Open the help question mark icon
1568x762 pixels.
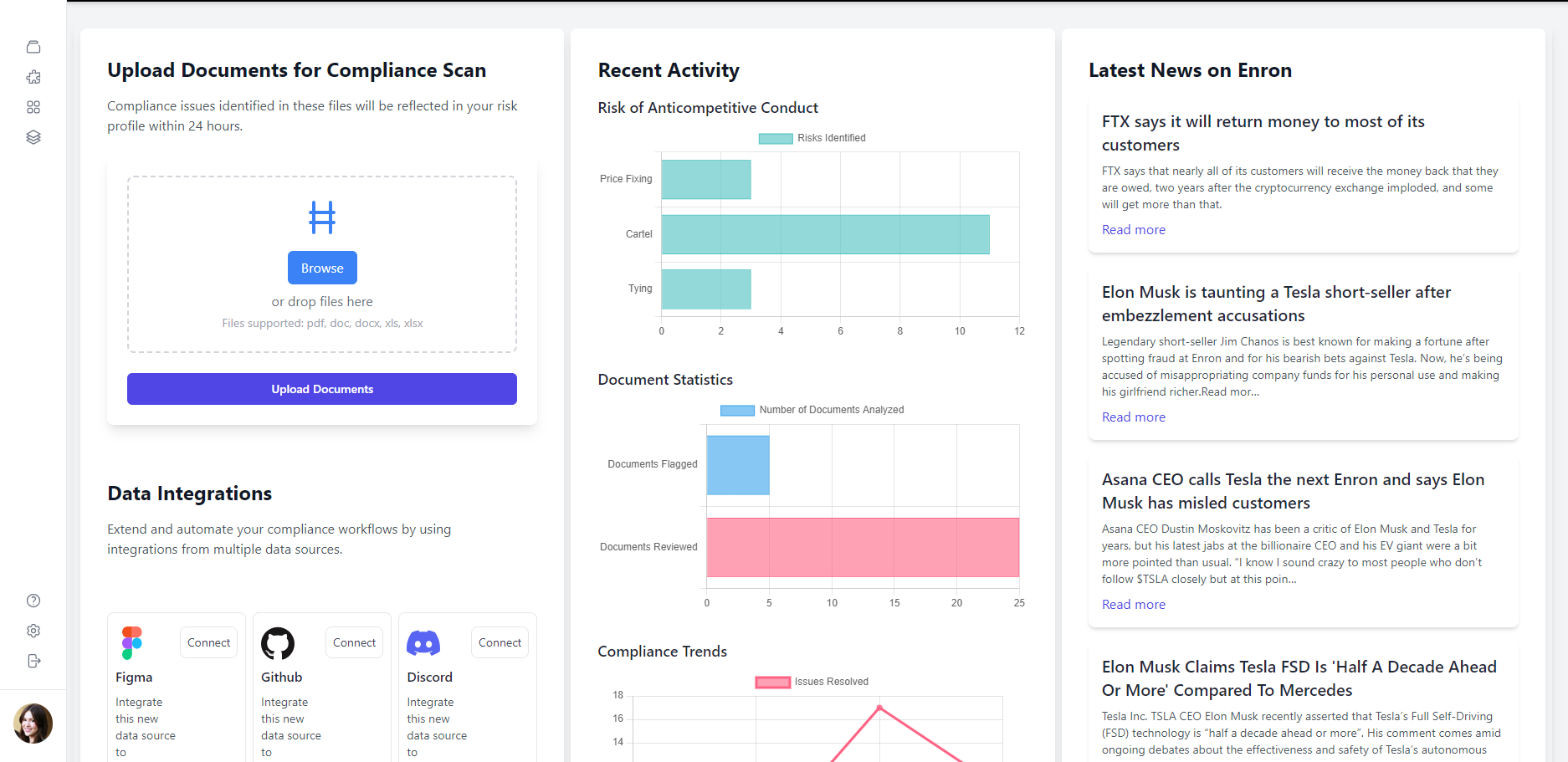click(33, 601)
